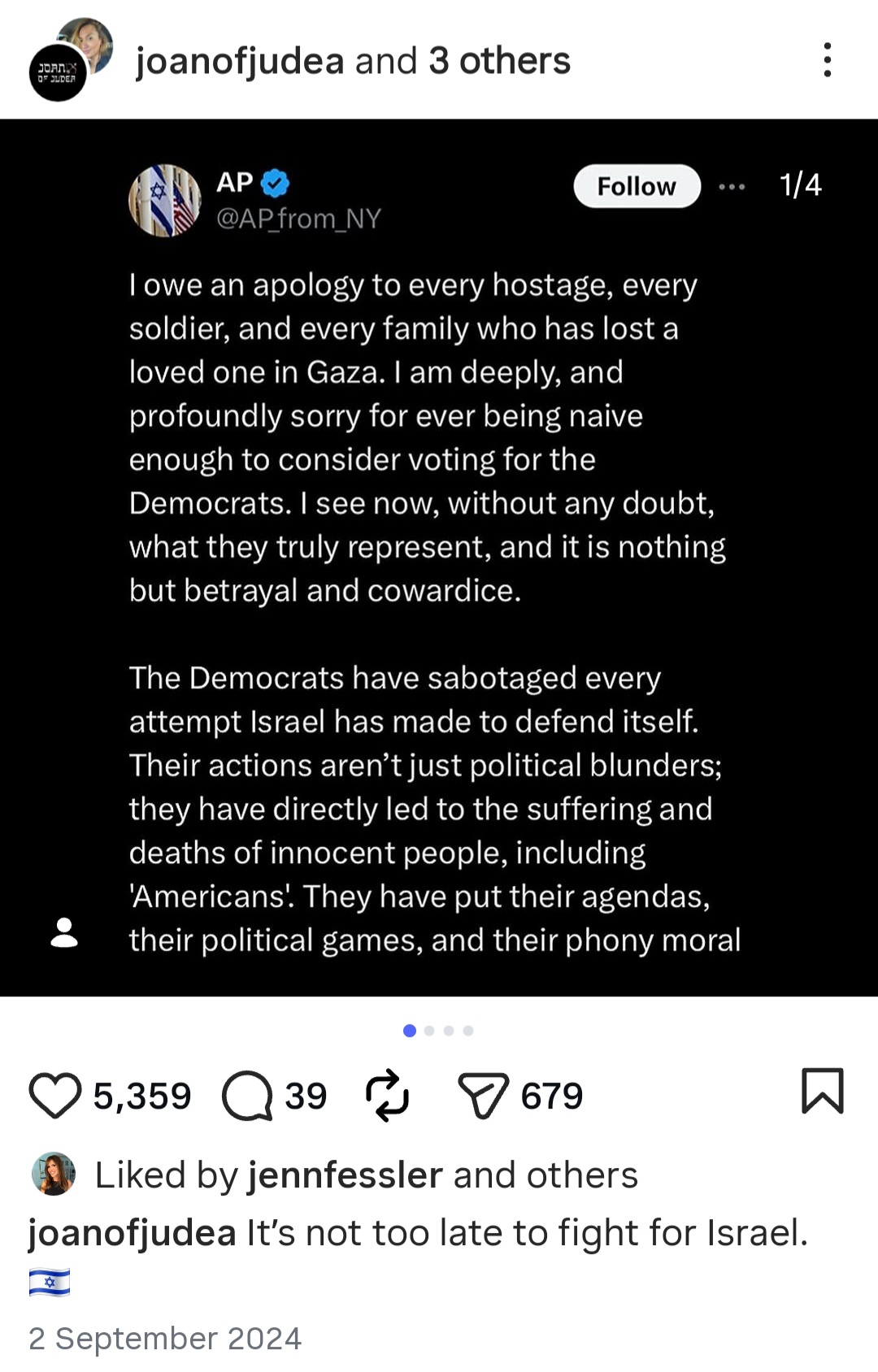
Task: Share post via paper plane icon
Action: (x=484, y=1096)
